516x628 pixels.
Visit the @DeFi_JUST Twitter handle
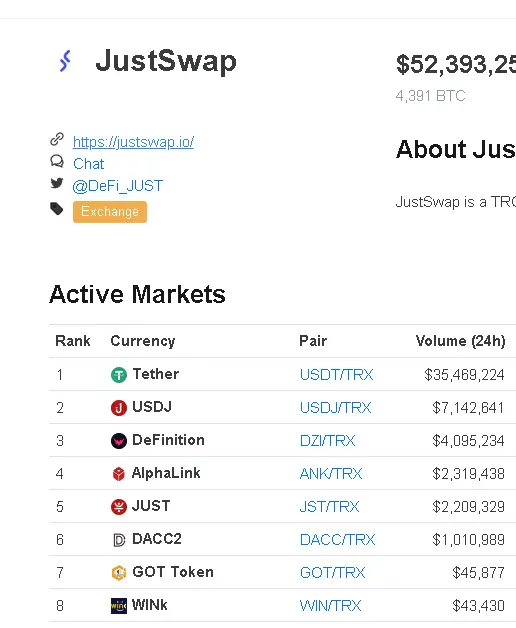pos(118,186)
